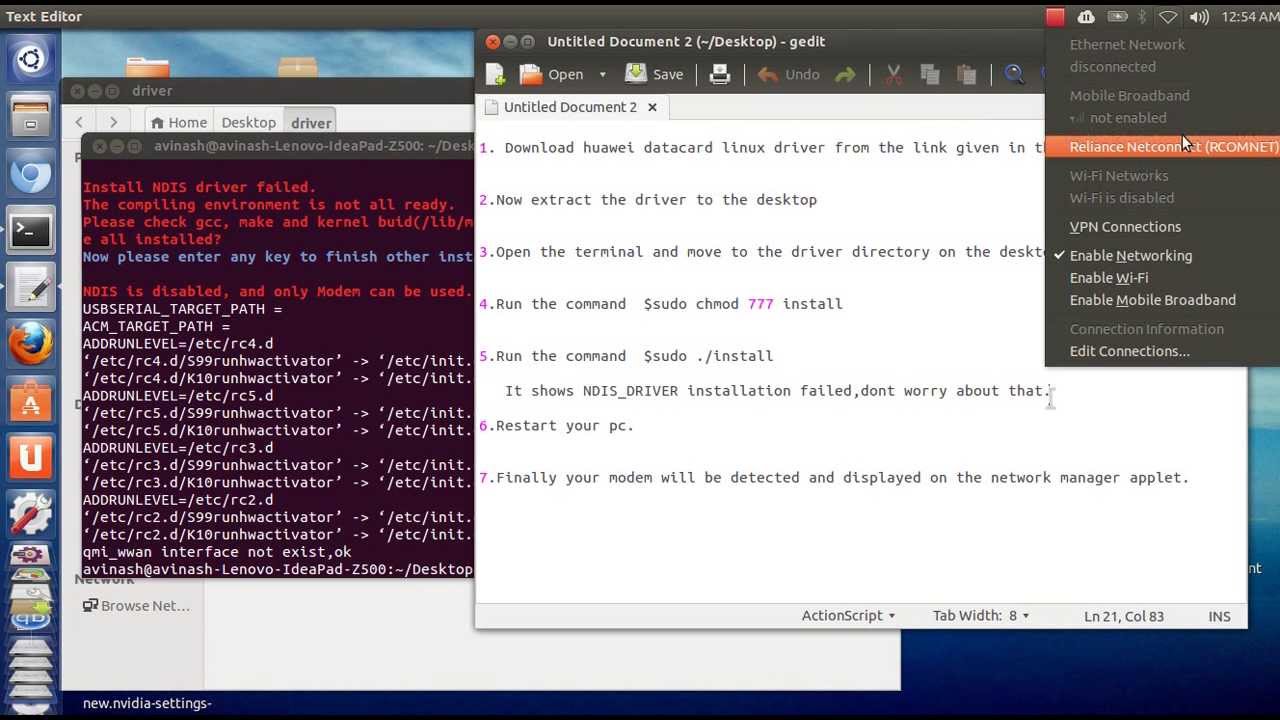This screenshot has width=1280, height=720.
Task: Expand the Open recent files arrow
Action: [602, 74]
